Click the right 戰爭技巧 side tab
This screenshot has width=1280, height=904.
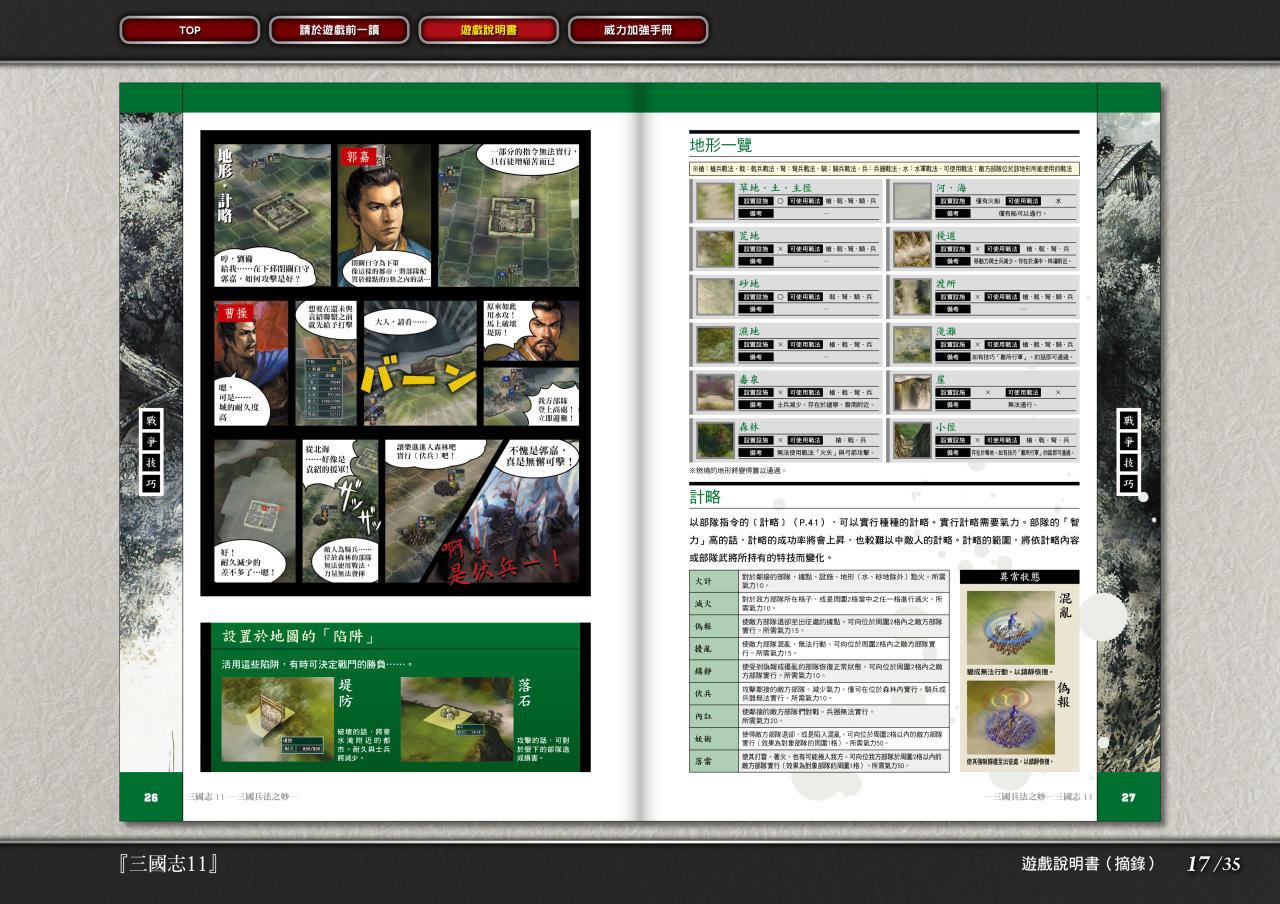[1128, 453]
